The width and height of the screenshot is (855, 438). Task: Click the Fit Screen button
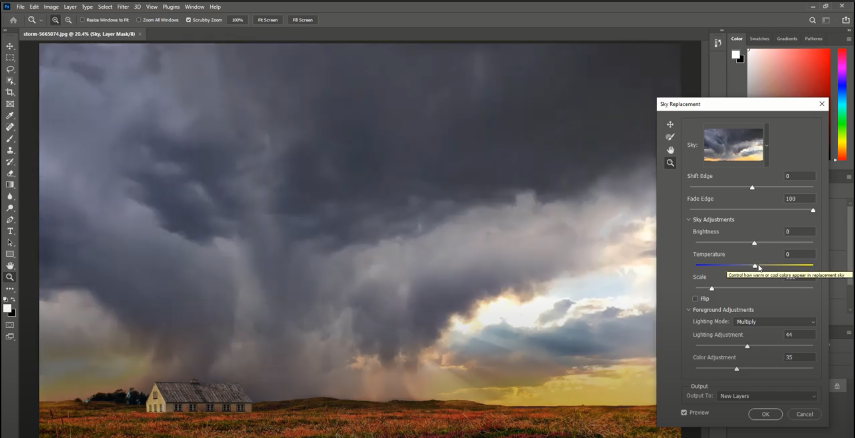click(x=267, y=19)
